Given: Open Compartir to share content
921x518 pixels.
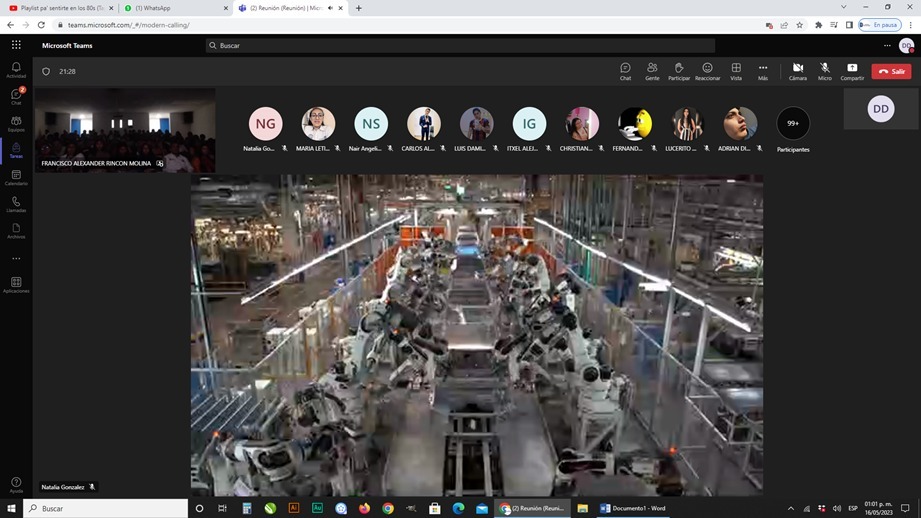Looking at the screenshot, I should point(852,71).
